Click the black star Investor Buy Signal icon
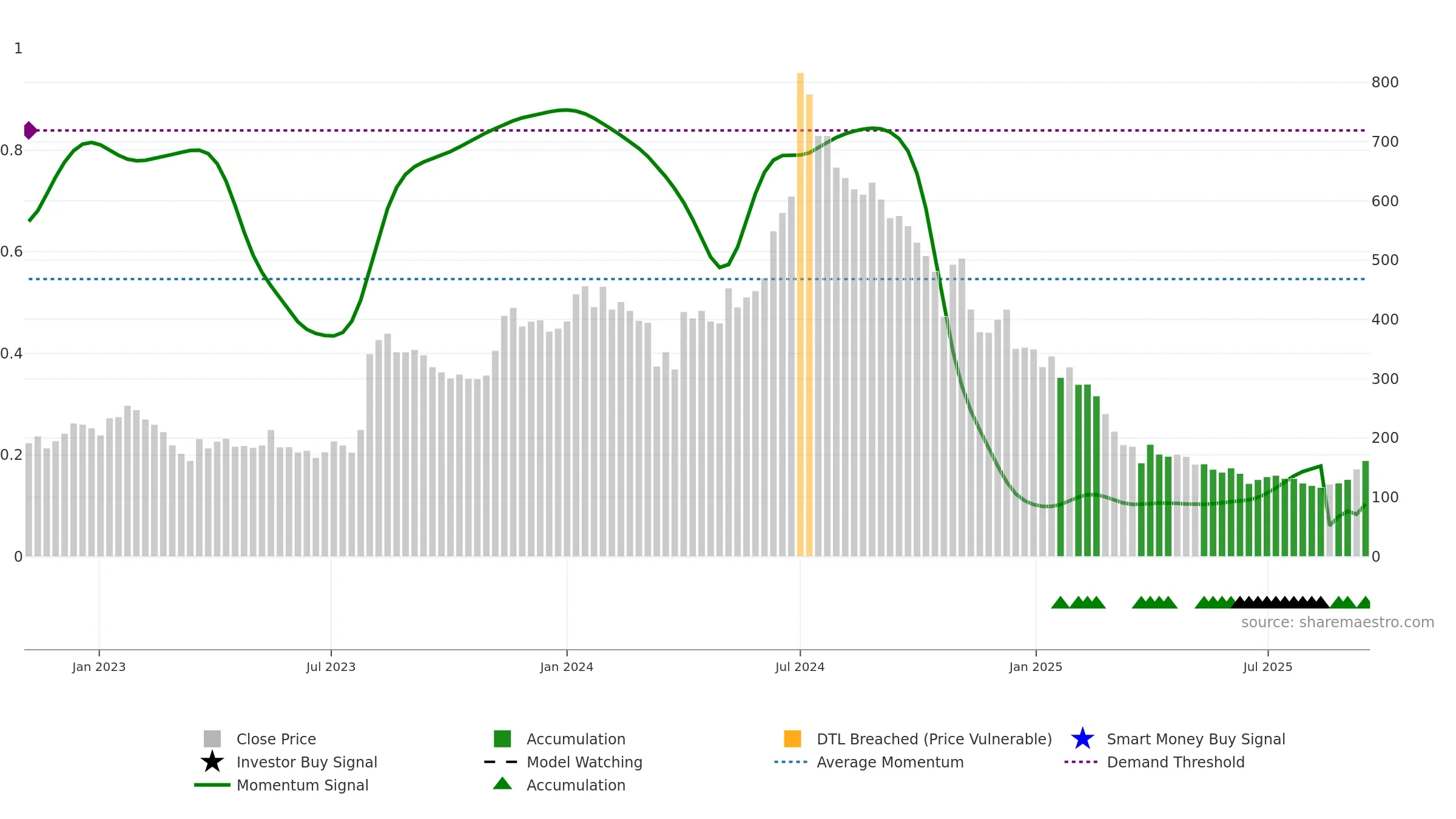Screen dimensions: 1456x819 [x=212, y=761]
